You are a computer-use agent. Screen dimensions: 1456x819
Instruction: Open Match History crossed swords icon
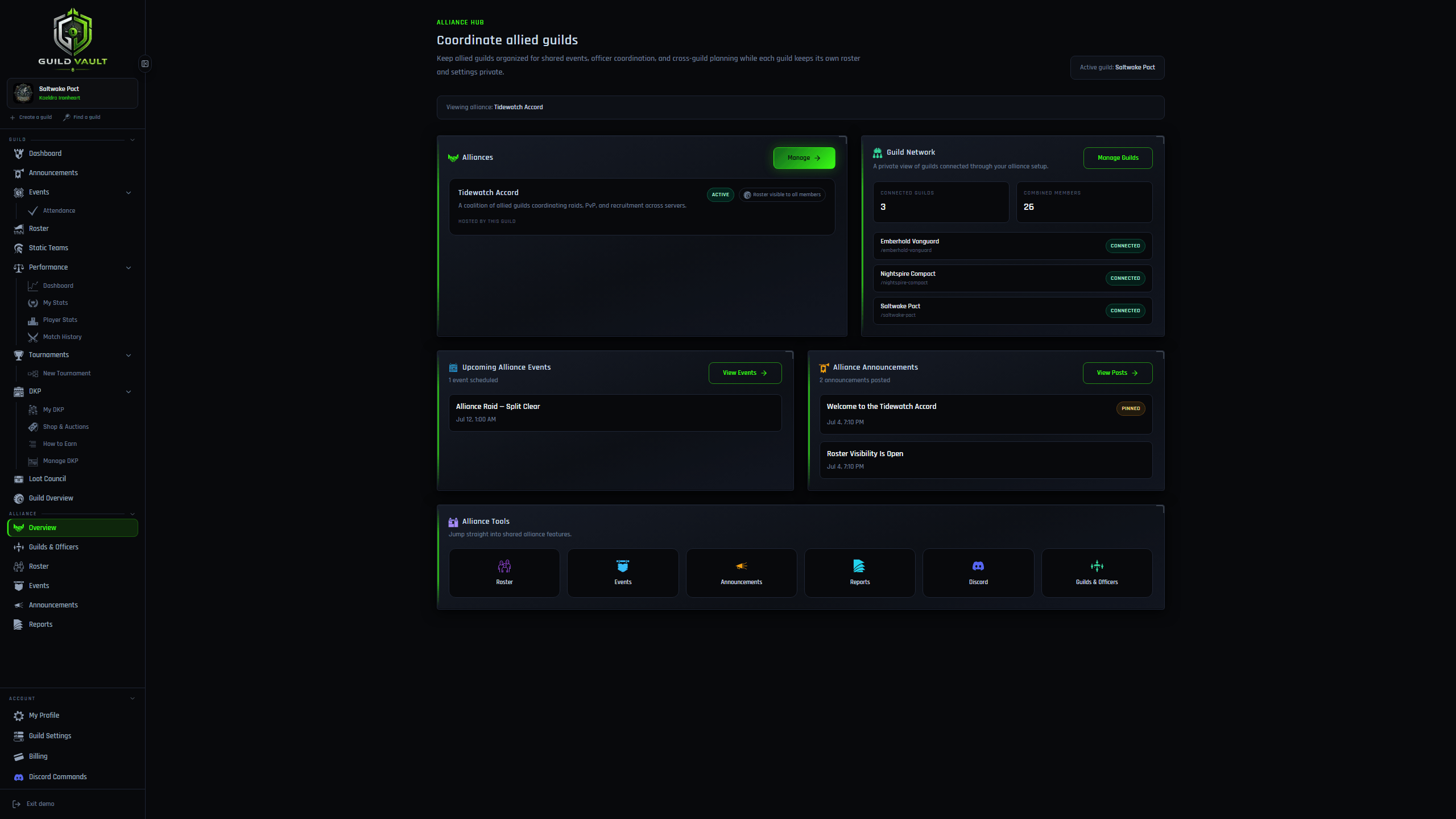33,337
